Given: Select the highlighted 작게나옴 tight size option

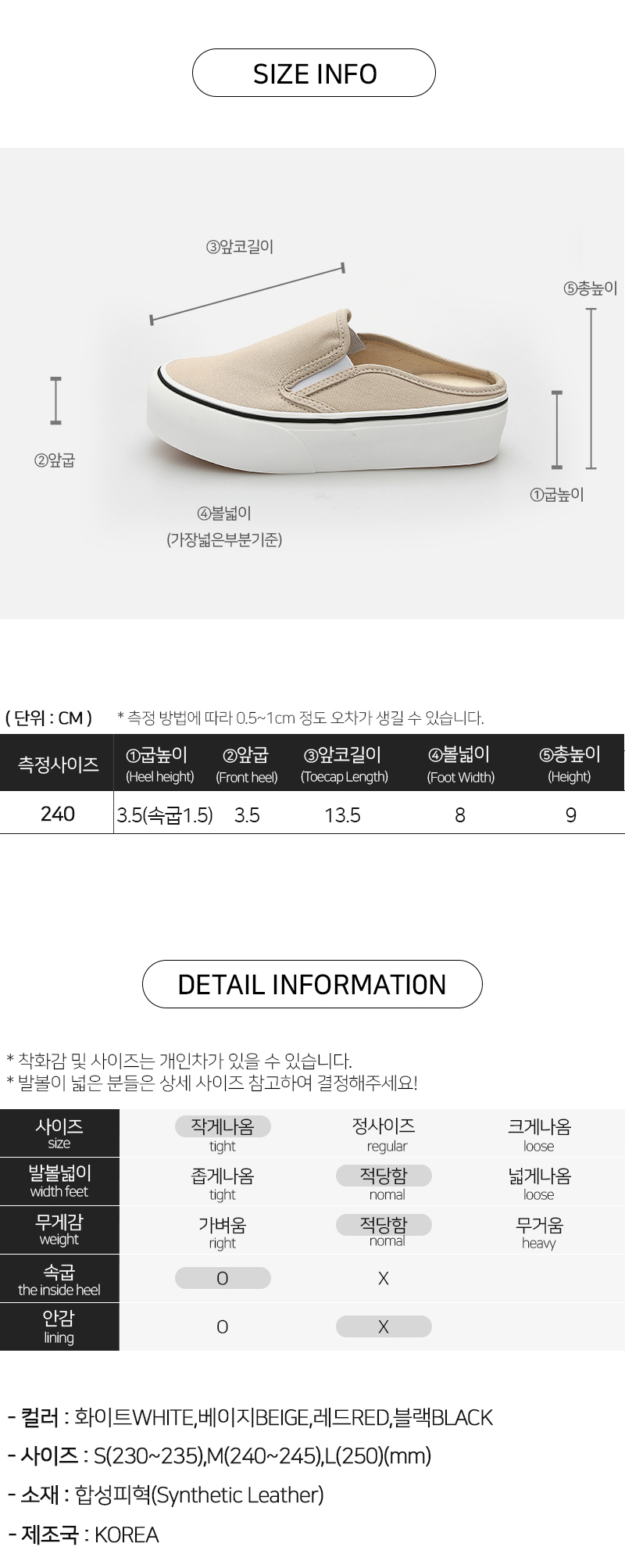Looking at the screenshot, I should pos(223,1126).
